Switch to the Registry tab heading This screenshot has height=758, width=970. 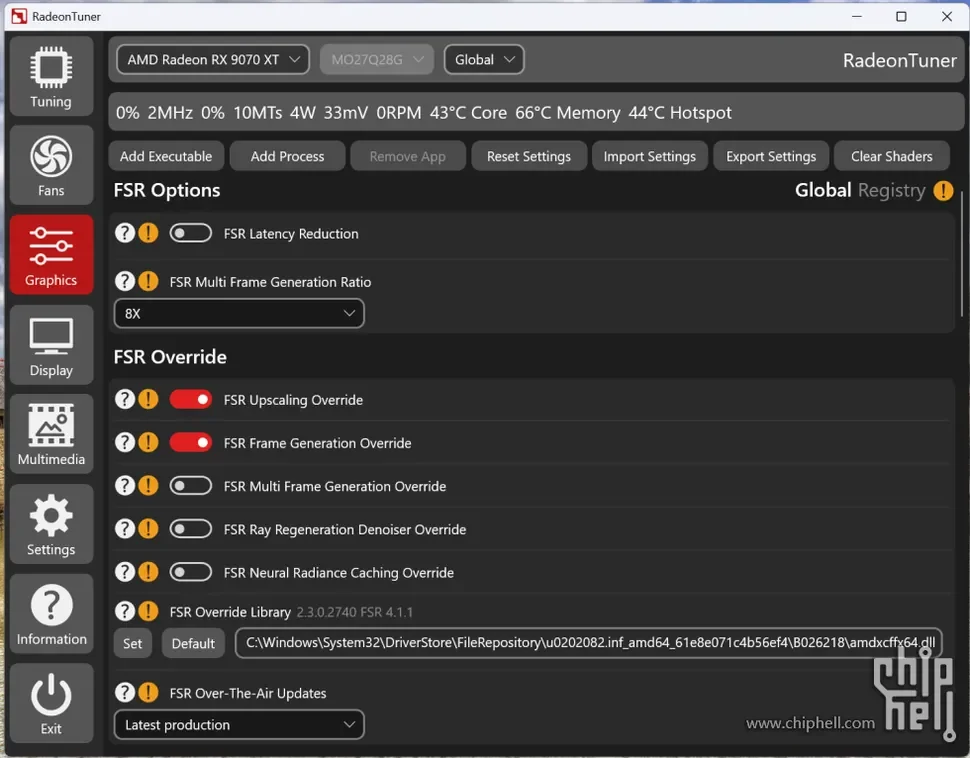coord(891,191)
